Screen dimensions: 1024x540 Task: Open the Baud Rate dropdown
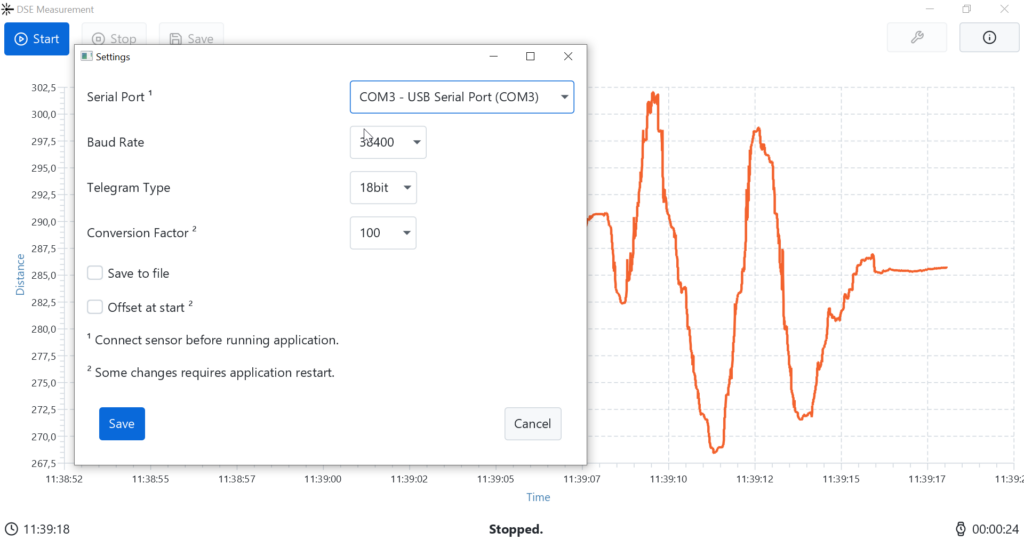[388, 142]
